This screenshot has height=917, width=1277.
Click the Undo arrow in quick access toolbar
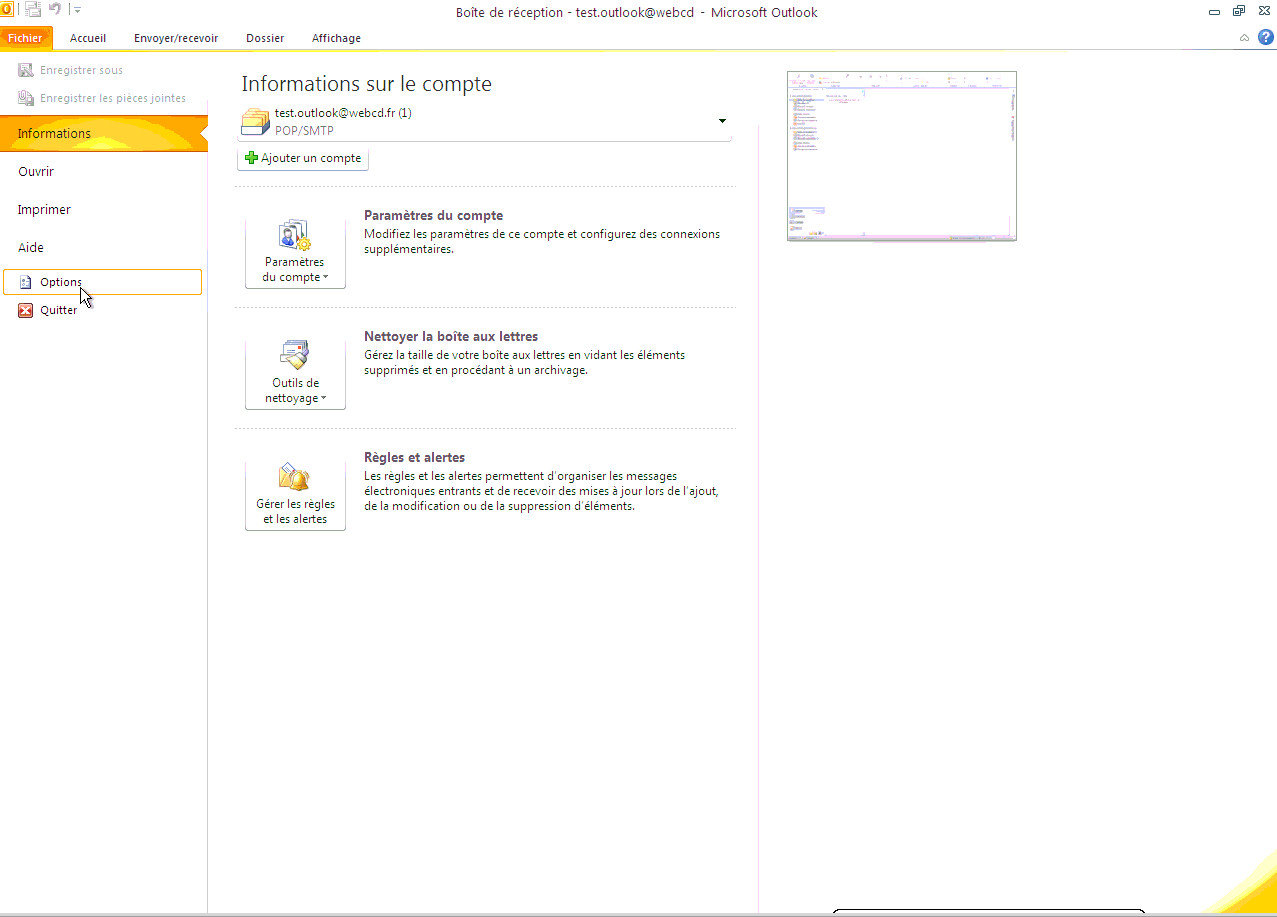coord(56,11)
